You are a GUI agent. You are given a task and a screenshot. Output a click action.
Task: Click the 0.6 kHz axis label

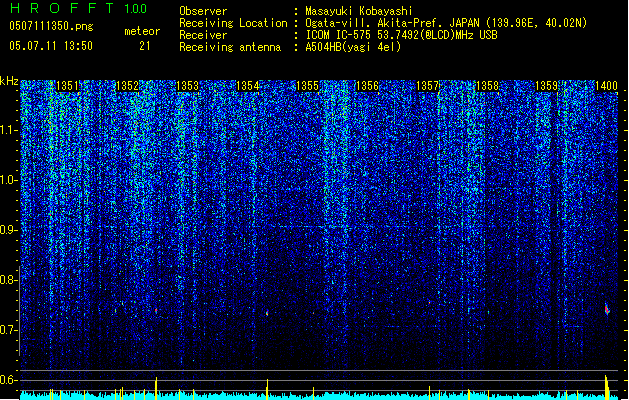pyautogui.click(x=8, y=380)
